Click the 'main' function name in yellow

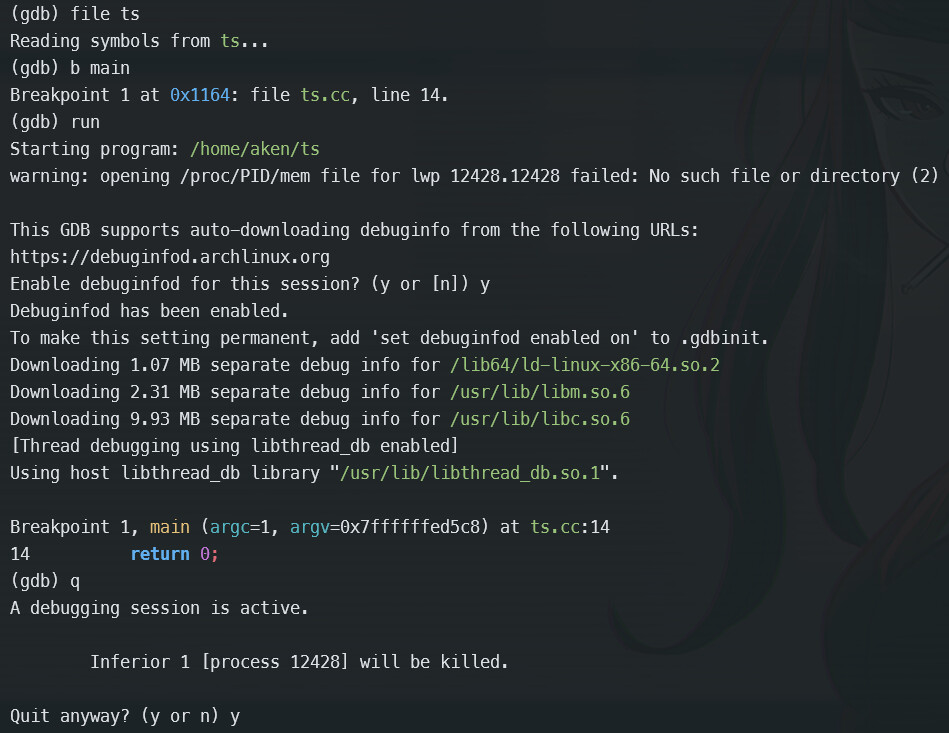(169, 527)
